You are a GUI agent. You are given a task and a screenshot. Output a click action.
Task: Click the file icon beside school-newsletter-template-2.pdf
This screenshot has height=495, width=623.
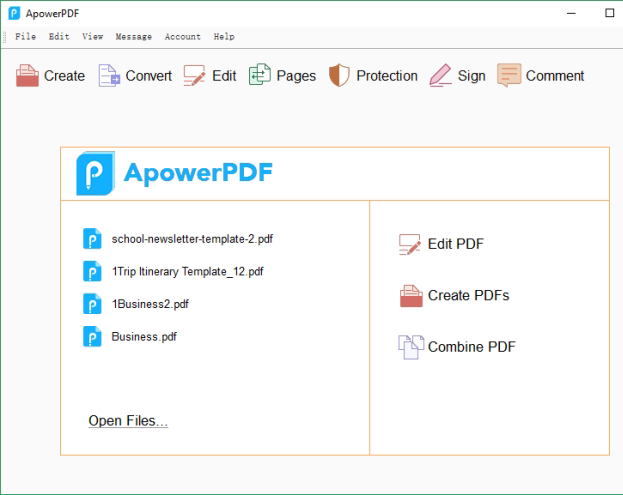tap(92, 239)
